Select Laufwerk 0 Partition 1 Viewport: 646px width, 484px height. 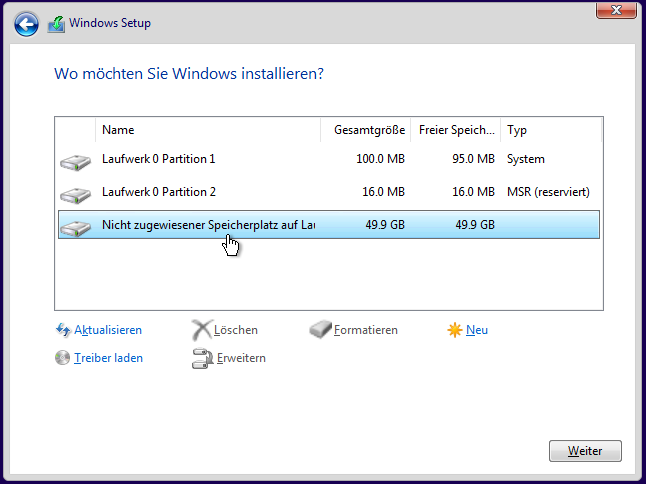click(329, 159)
